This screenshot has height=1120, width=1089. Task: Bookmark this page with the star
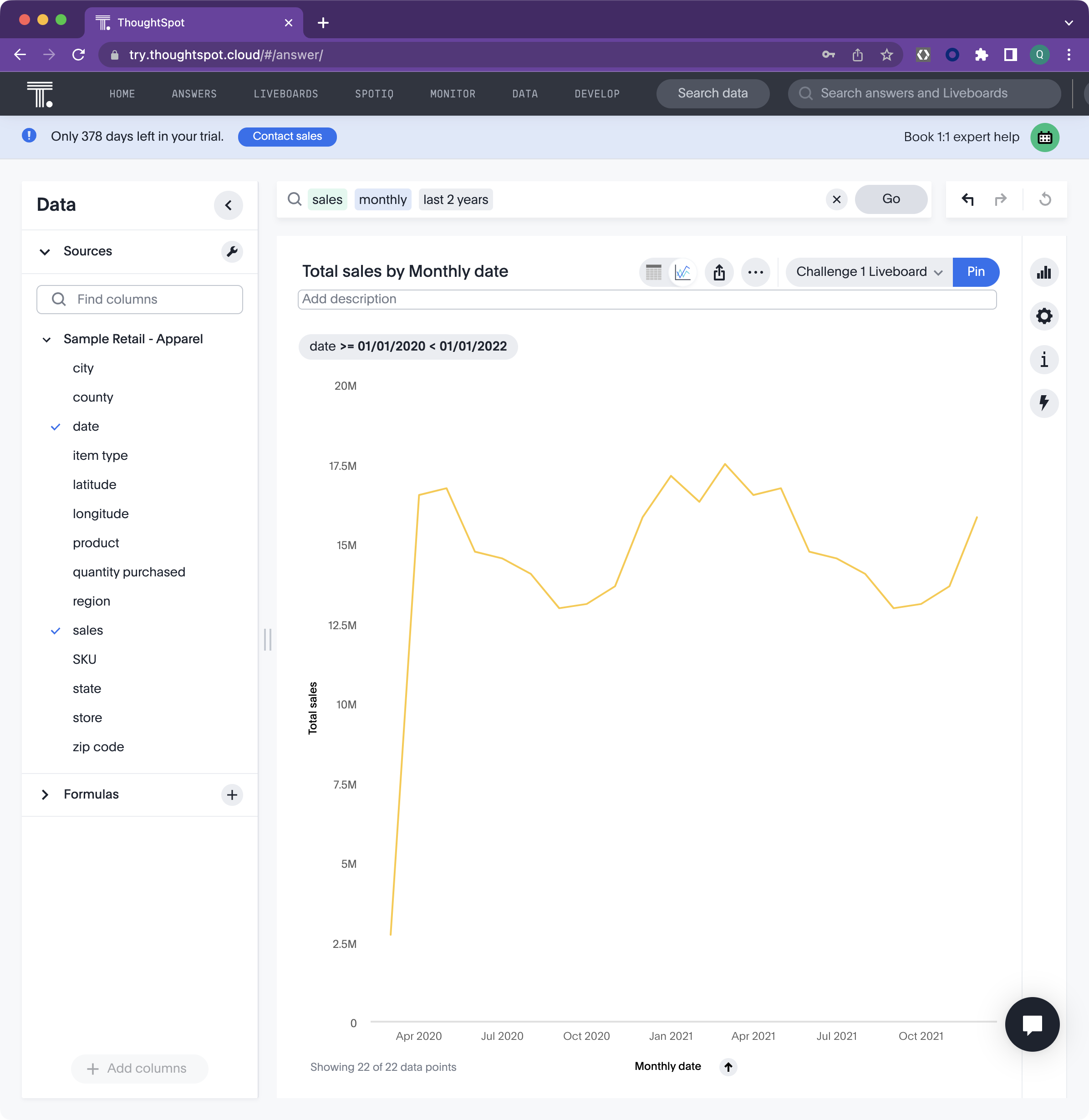[x=886, y=54]
